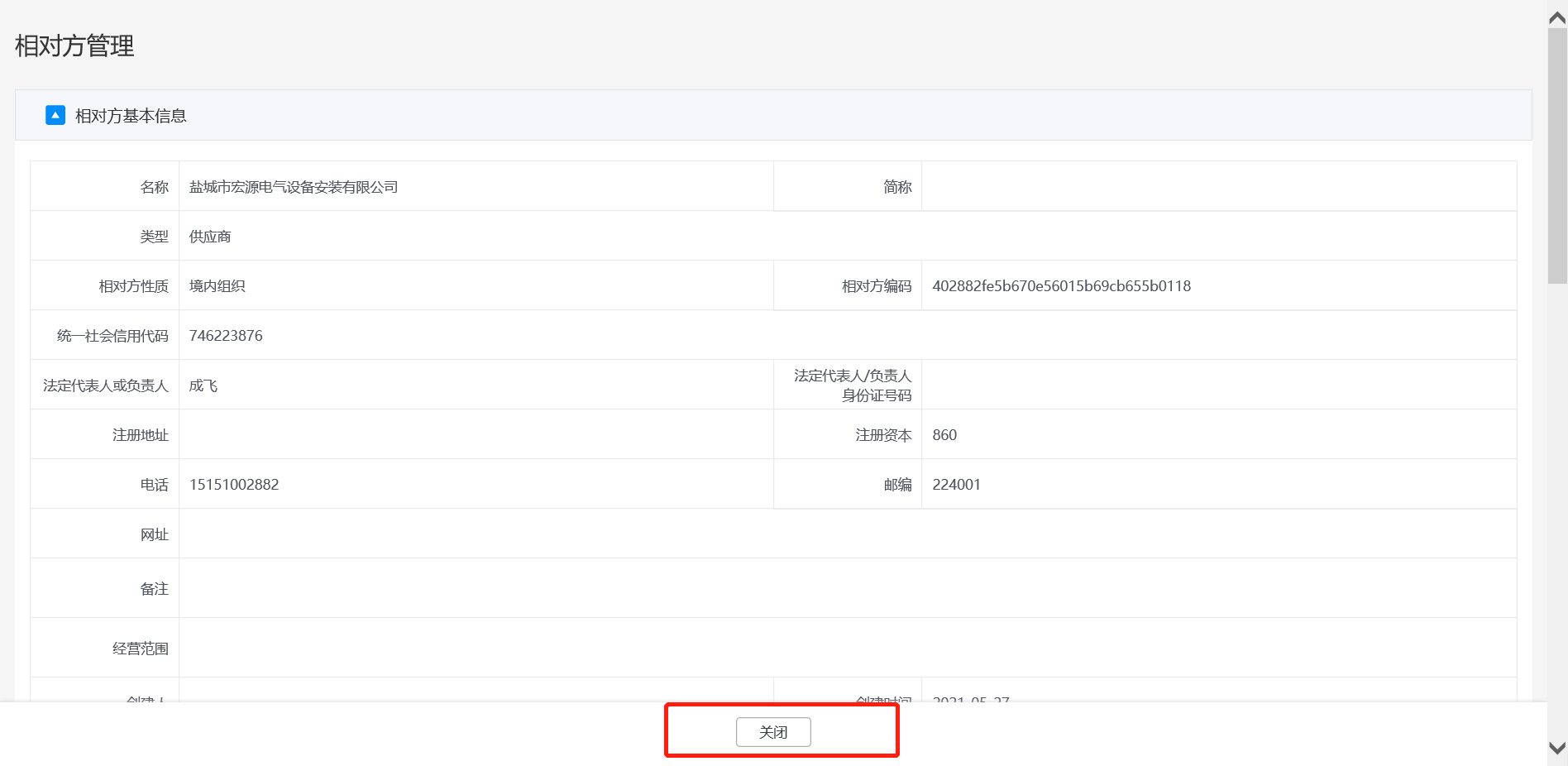The image size is (1568, 766).
Task: Click the empty 简称 value cell
Action: tap(1218, 187)
